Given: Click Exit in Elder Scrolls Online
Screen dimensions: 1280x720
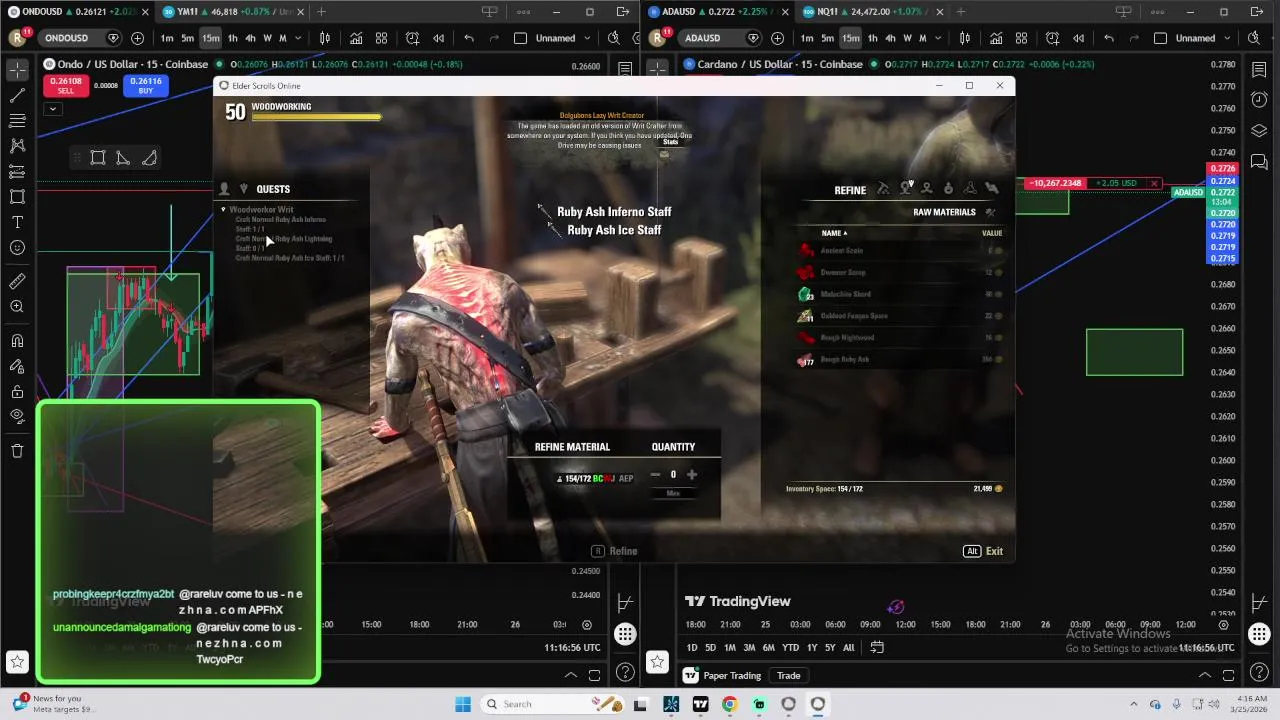Looking at the screenshot, I should tap(984, 551).
